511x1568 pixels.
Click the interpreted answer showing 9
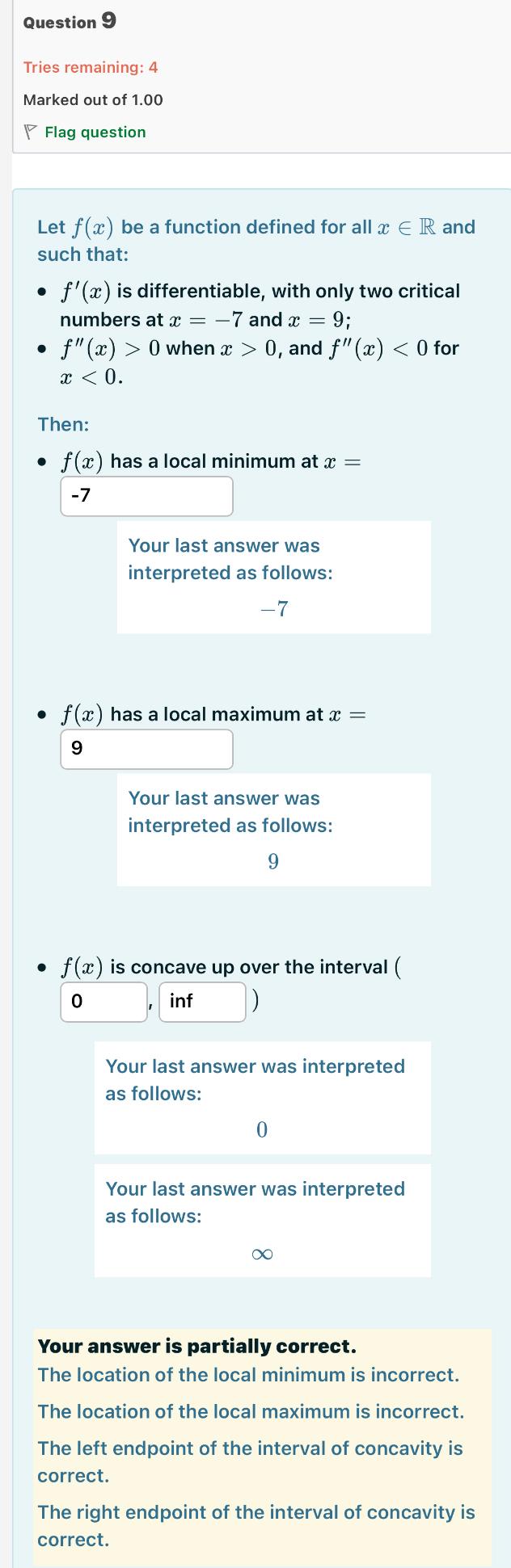[x=273, y=861]
